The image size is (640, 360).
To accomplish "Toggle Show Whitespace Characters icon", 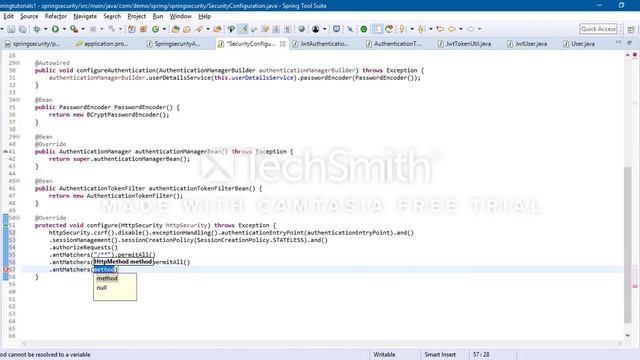I will point(288,29).
